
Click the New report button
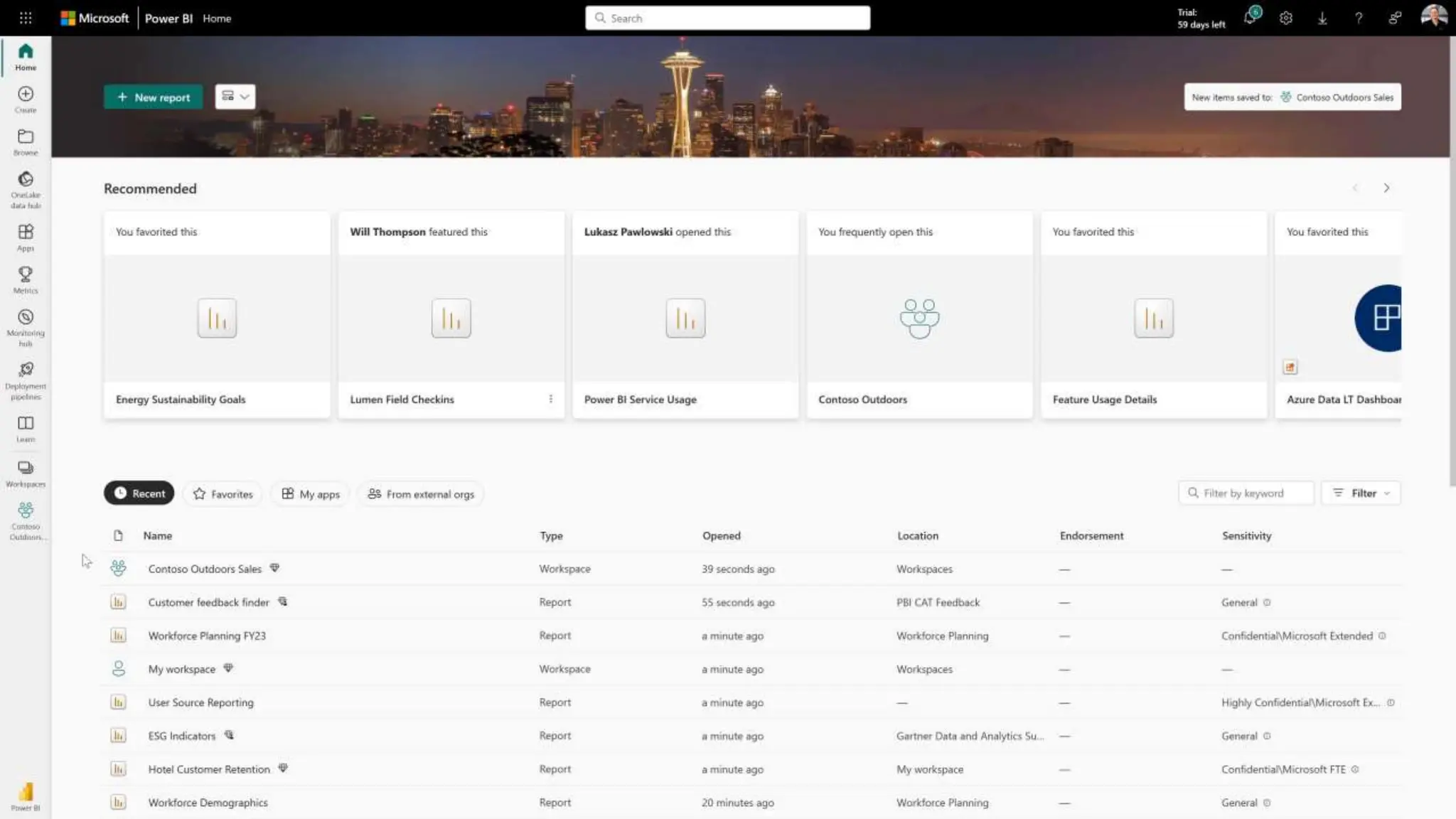pyautogui.click(x=154, y=97)
